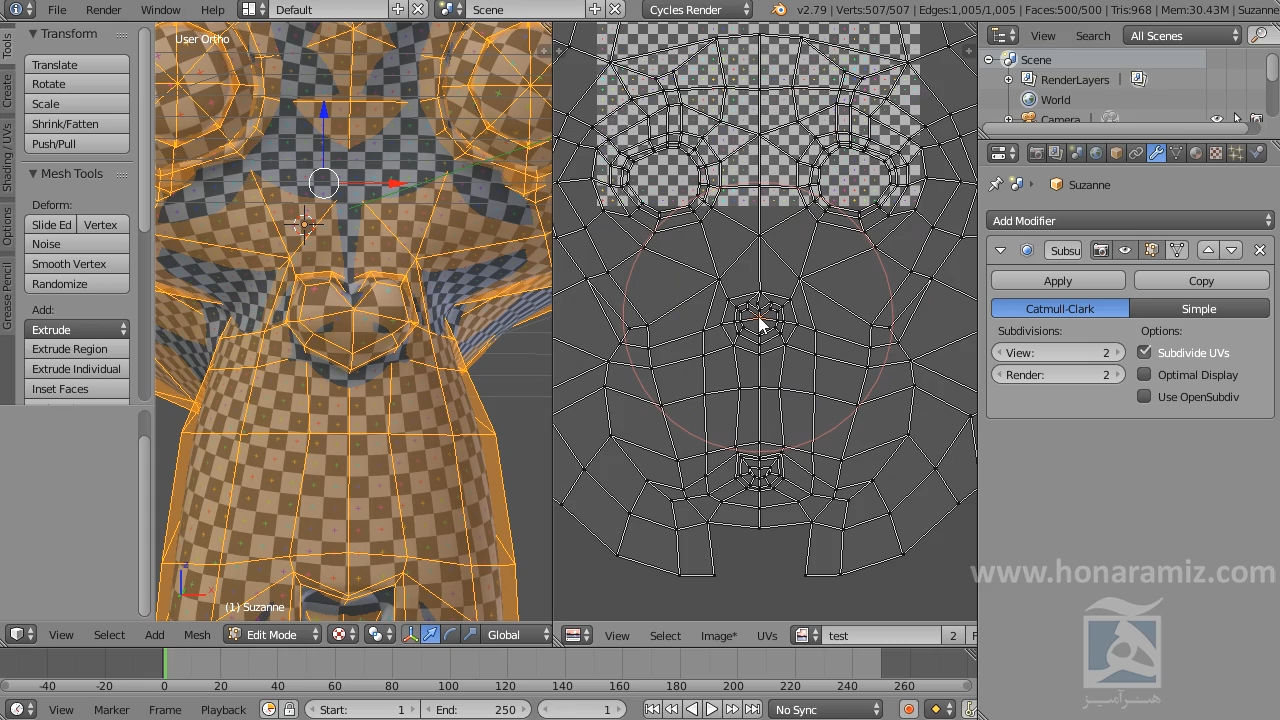Toggle automatic keyframe record button
This screenshot has width=1280, height=720.
coord(908,710)
